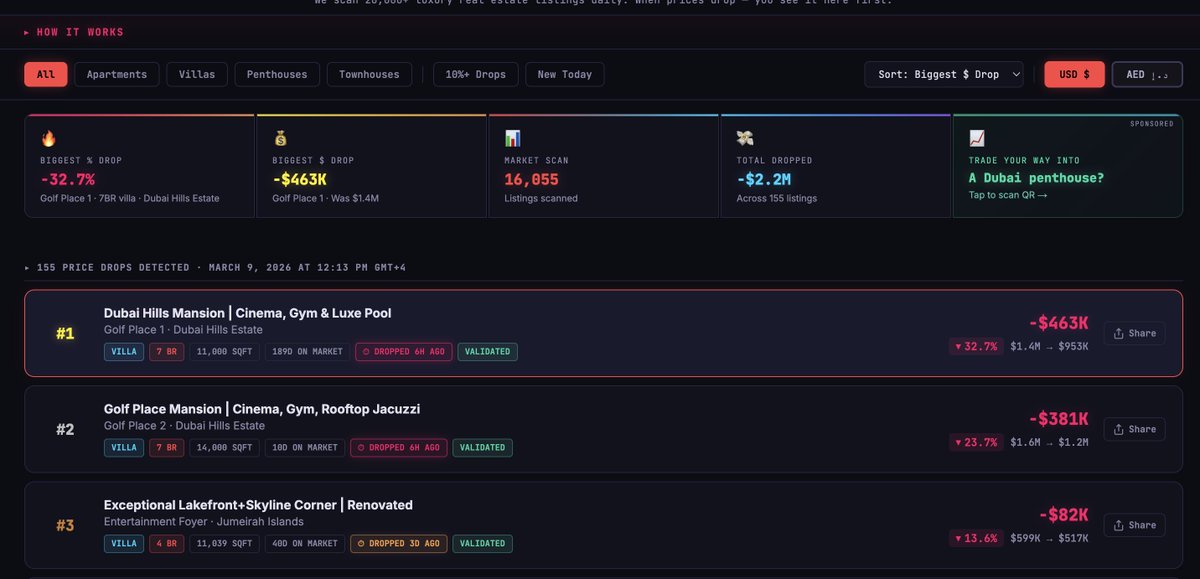Screen dimensions: 1200x579
Task: Click the 189D ON MARKET tag
Action: click(308, 352)
